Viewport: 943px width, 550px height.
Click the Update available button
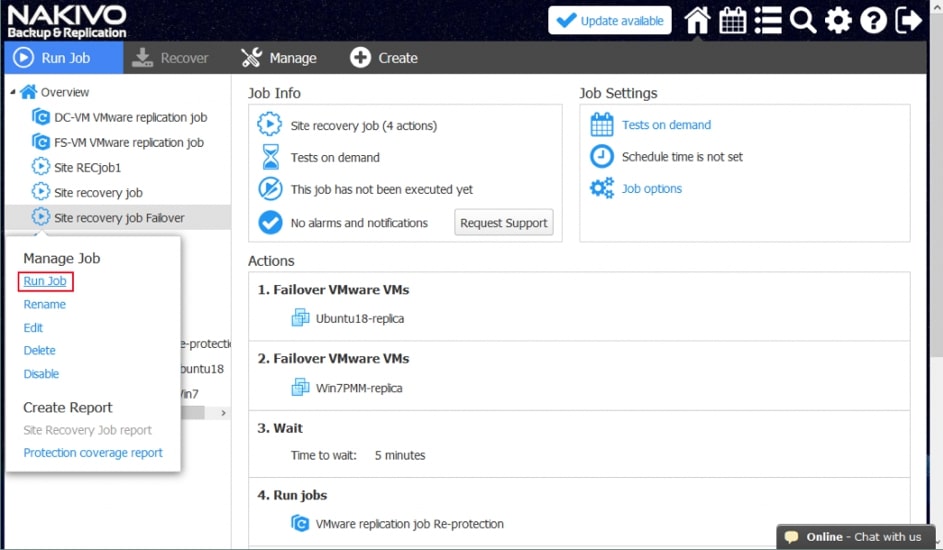coord(609,20)
